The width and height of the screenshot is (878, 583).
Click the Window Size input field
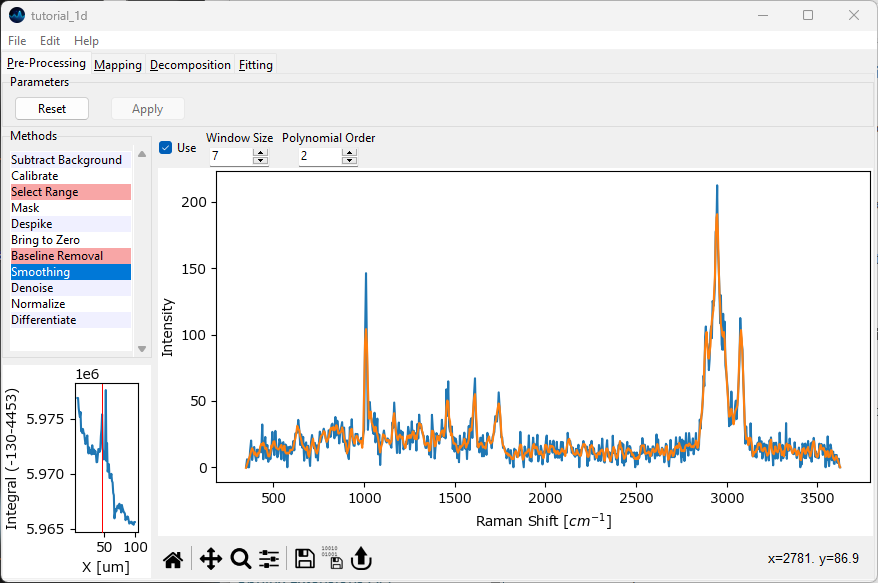pyautogui.click(x=230, y=157)
